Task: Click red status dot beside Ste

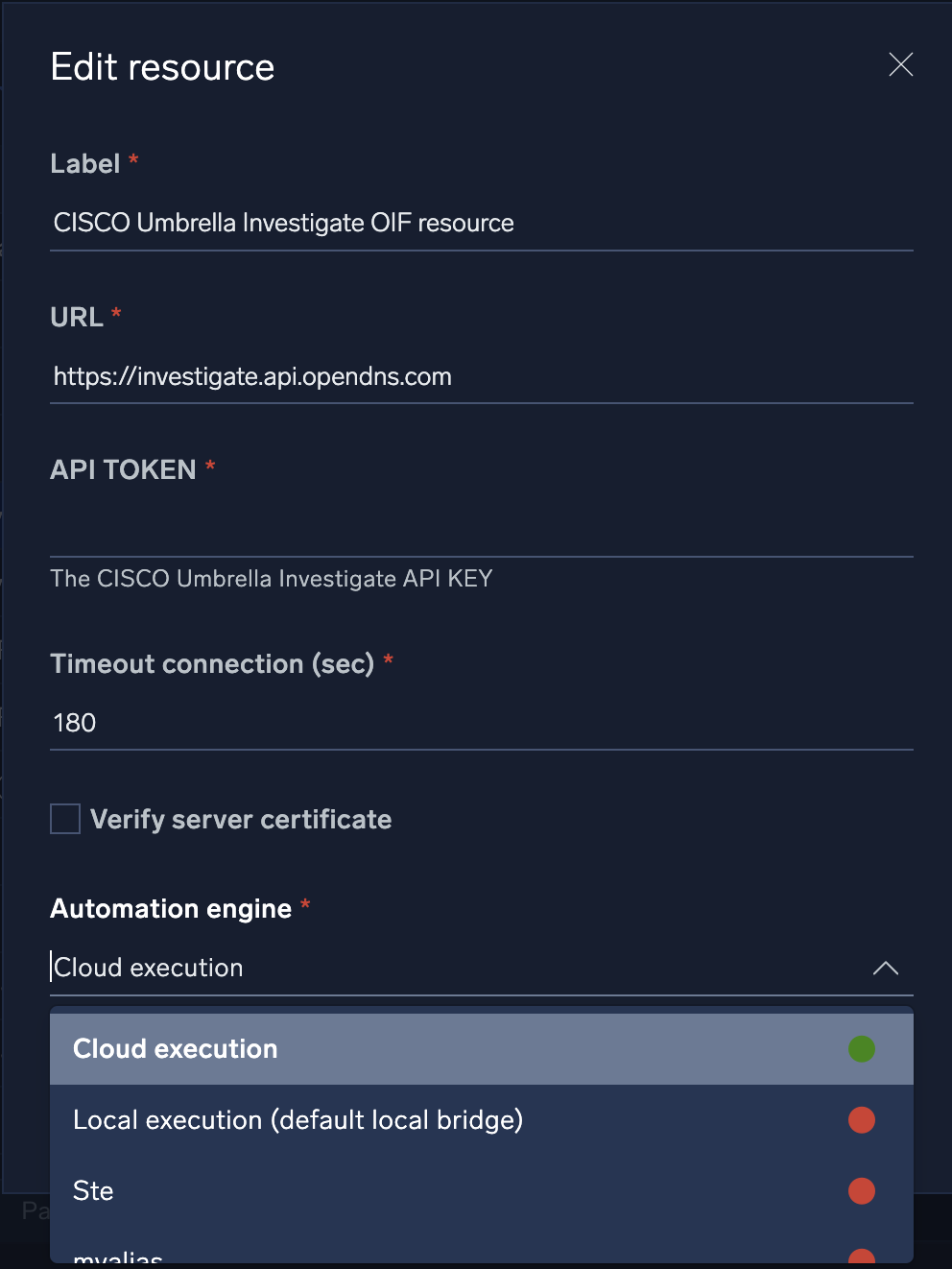Action: 861,1191
